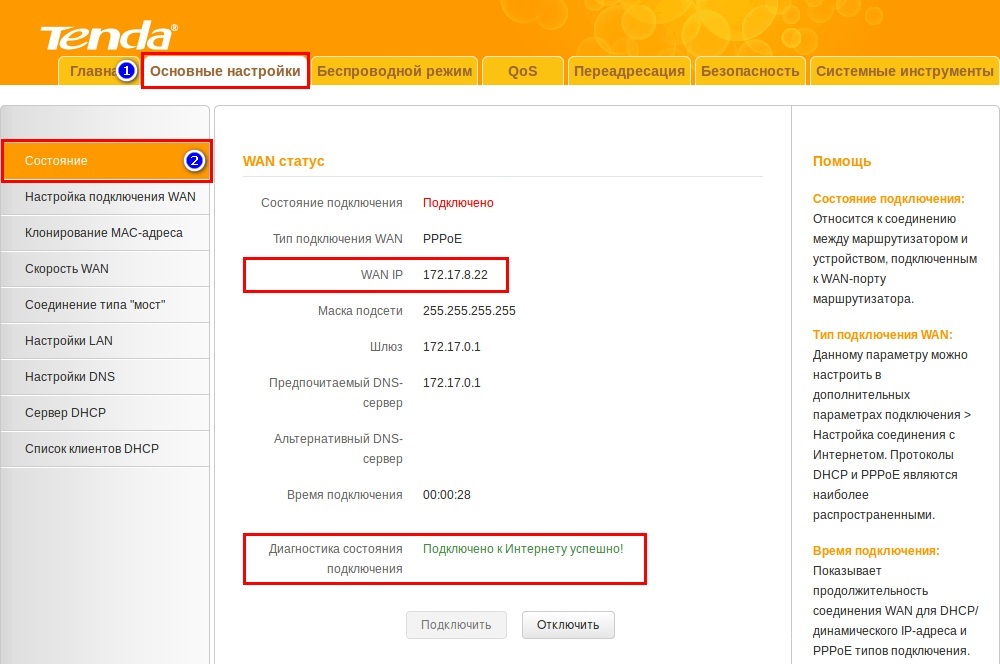
Task: Click the WAN IP value 172.17.8.22
Action: pos(455,275)
